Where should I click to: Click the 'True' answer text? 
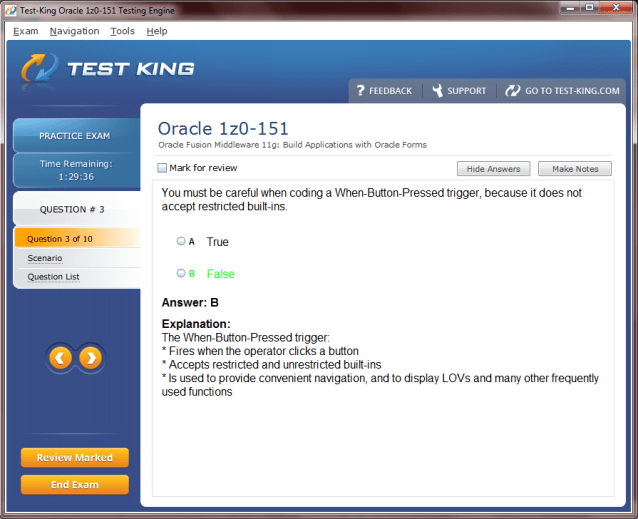tap(218, 242)
